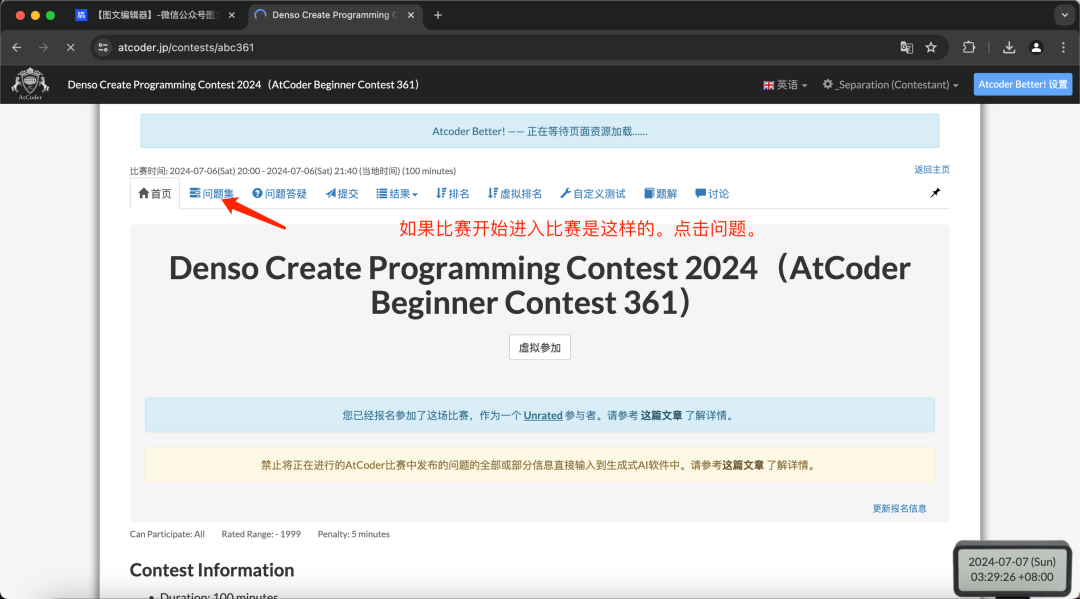1080x599 pixels.
Task: Open the Unrated link in the notice
Action: coord(543,415)
